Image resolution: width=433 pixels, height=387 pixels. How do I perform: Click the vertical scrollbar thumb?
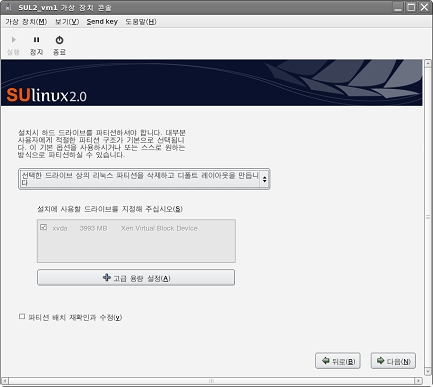pyautogui.click(x=428, y=217)
